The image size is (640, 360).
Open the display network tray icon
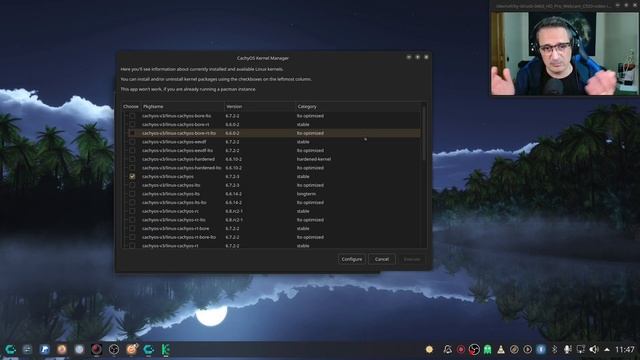580,349
